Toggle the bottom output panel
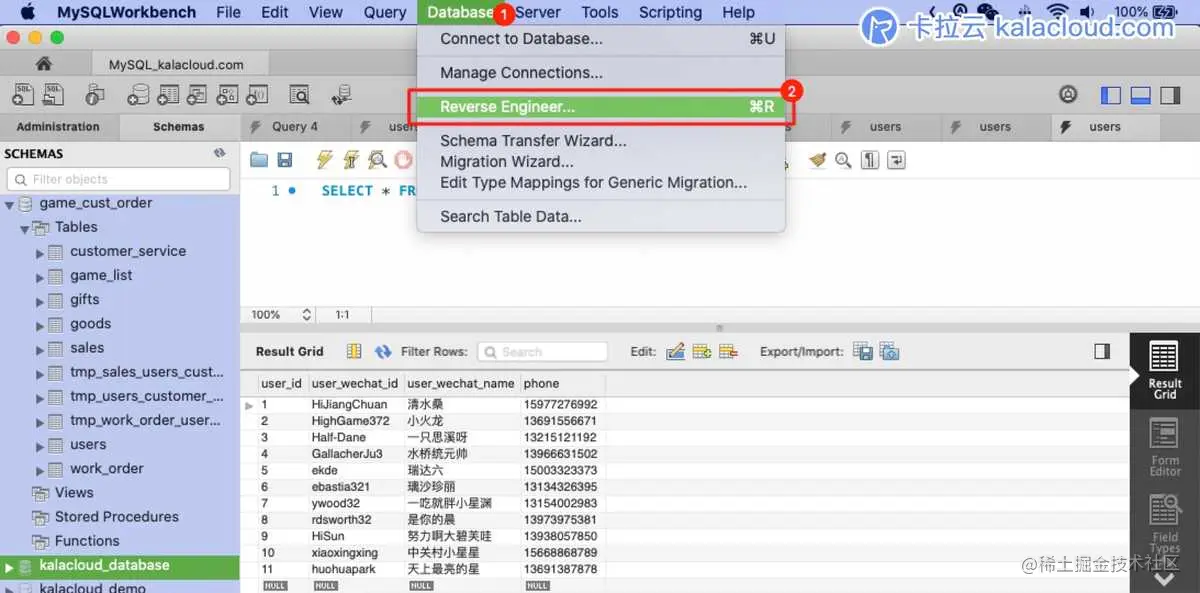The height and width of the screenshot is (593, 1200). tap(1141, 95)
